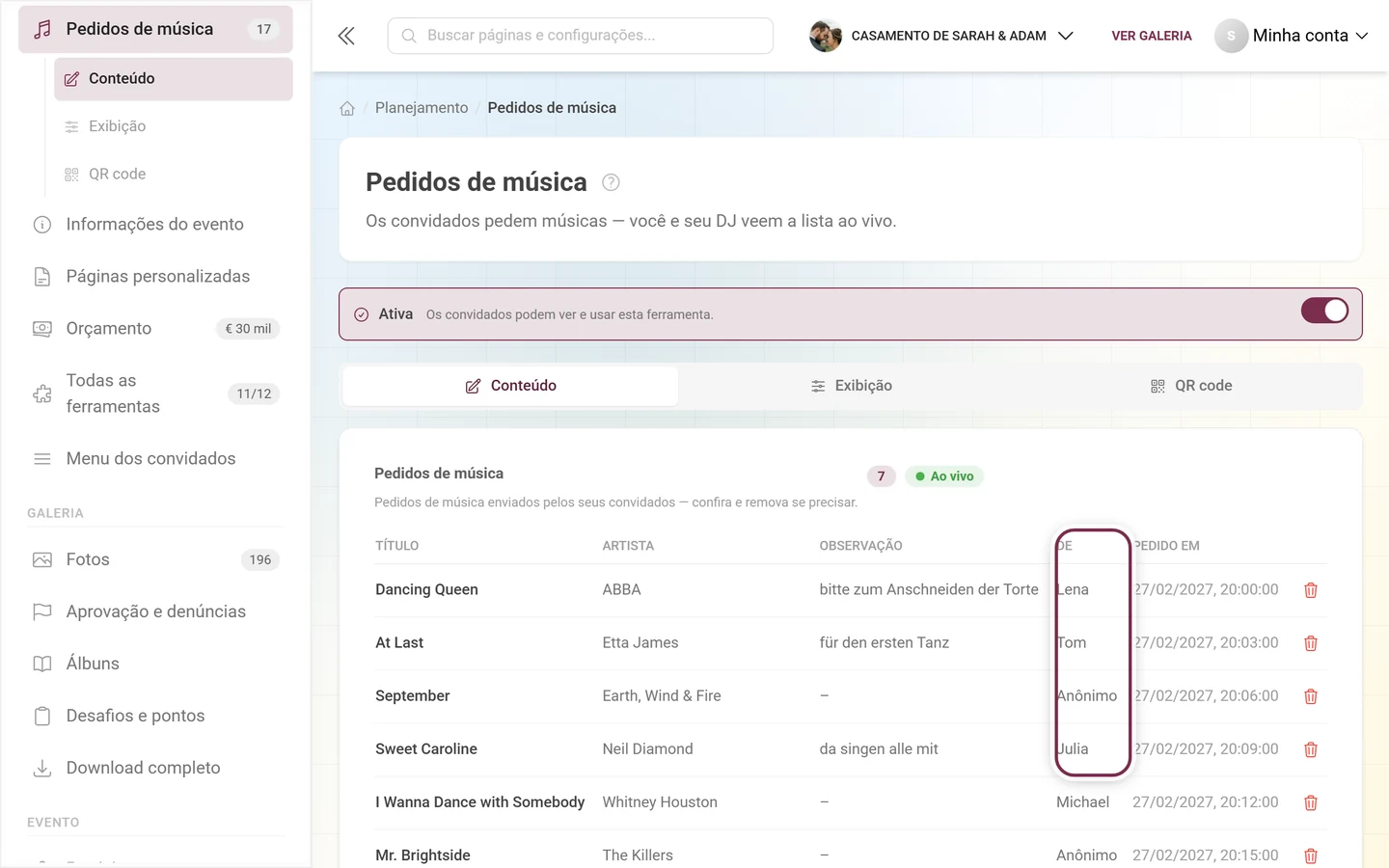The width and height of the screenshot is (1389, 868).
Task: Click the 'für den ersten Tanz' note
Action: pos(885,643)
